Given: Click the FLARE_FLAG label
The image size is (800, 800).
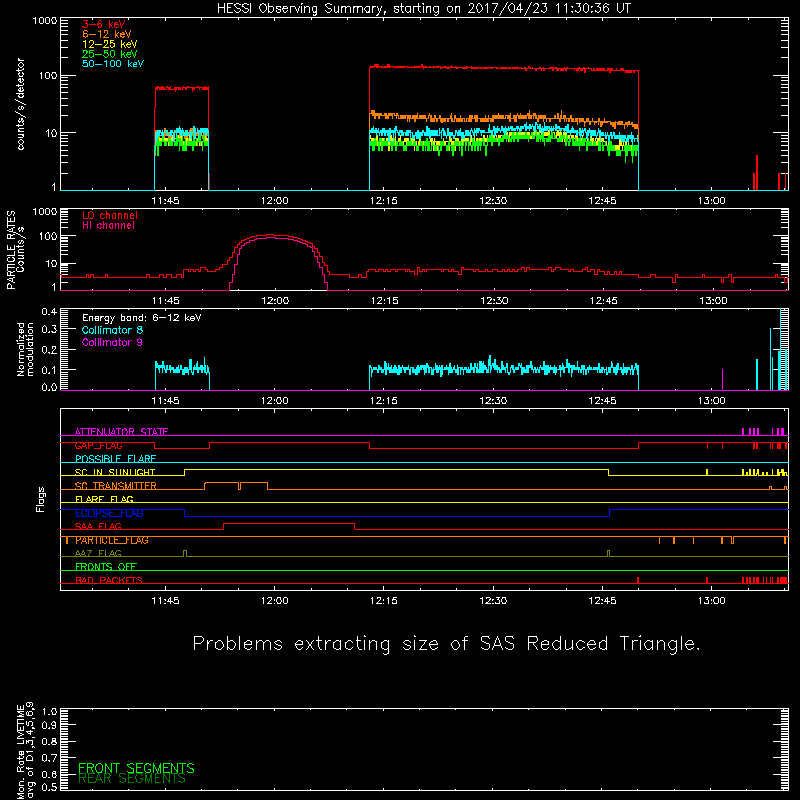Looking at the screenshot, I should point(104,499).
